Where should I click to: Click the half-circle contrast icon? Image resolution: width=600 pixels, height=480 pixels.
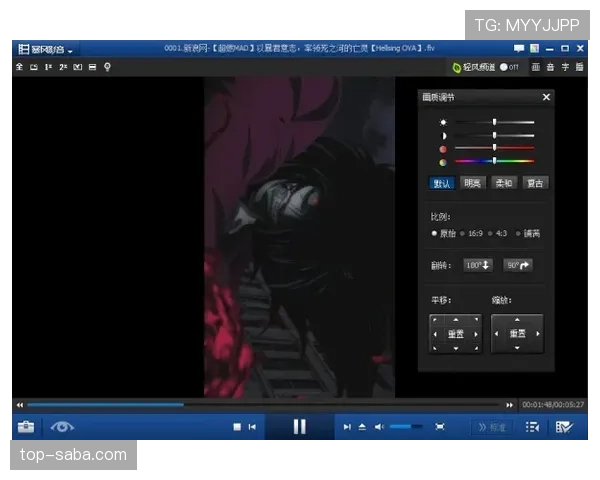pos(444,136)
